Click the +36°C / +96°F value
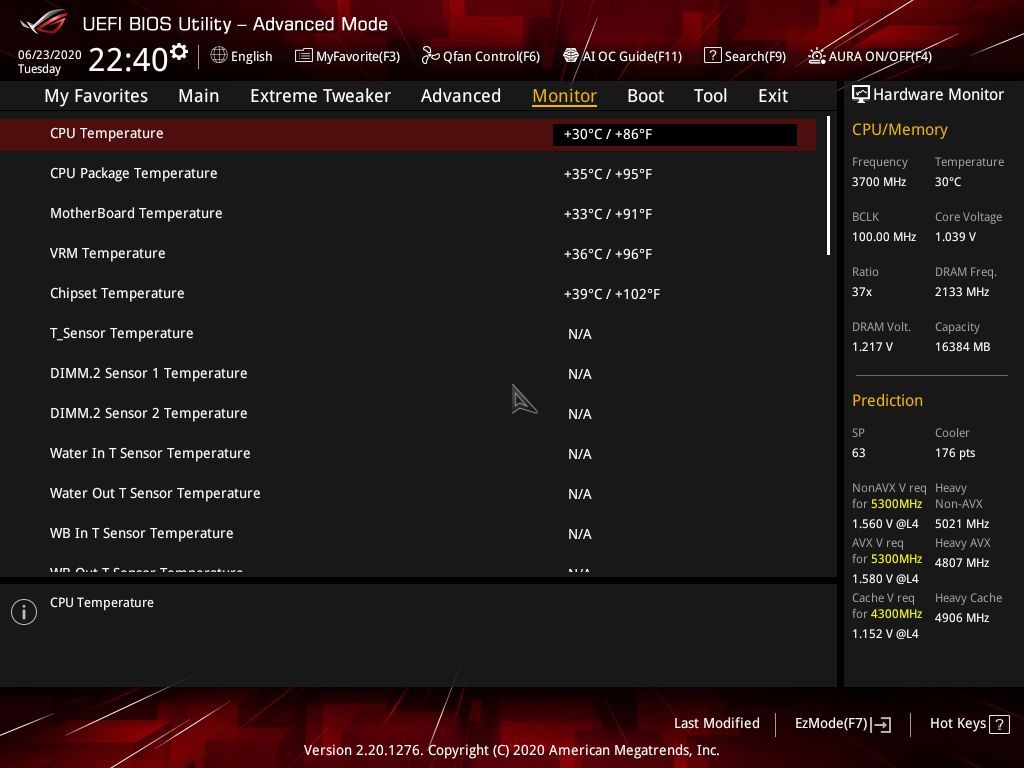 pyautogui.click(x=608, y=254)
